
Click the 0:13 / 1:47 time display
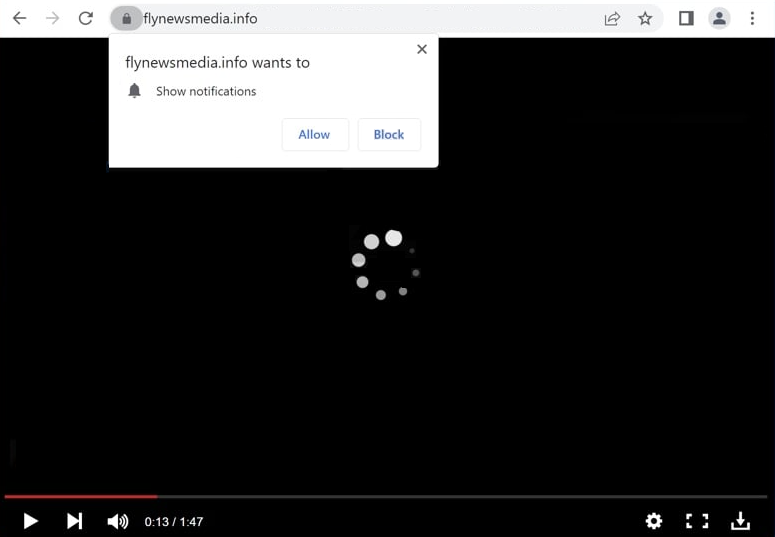click(173, 522)
